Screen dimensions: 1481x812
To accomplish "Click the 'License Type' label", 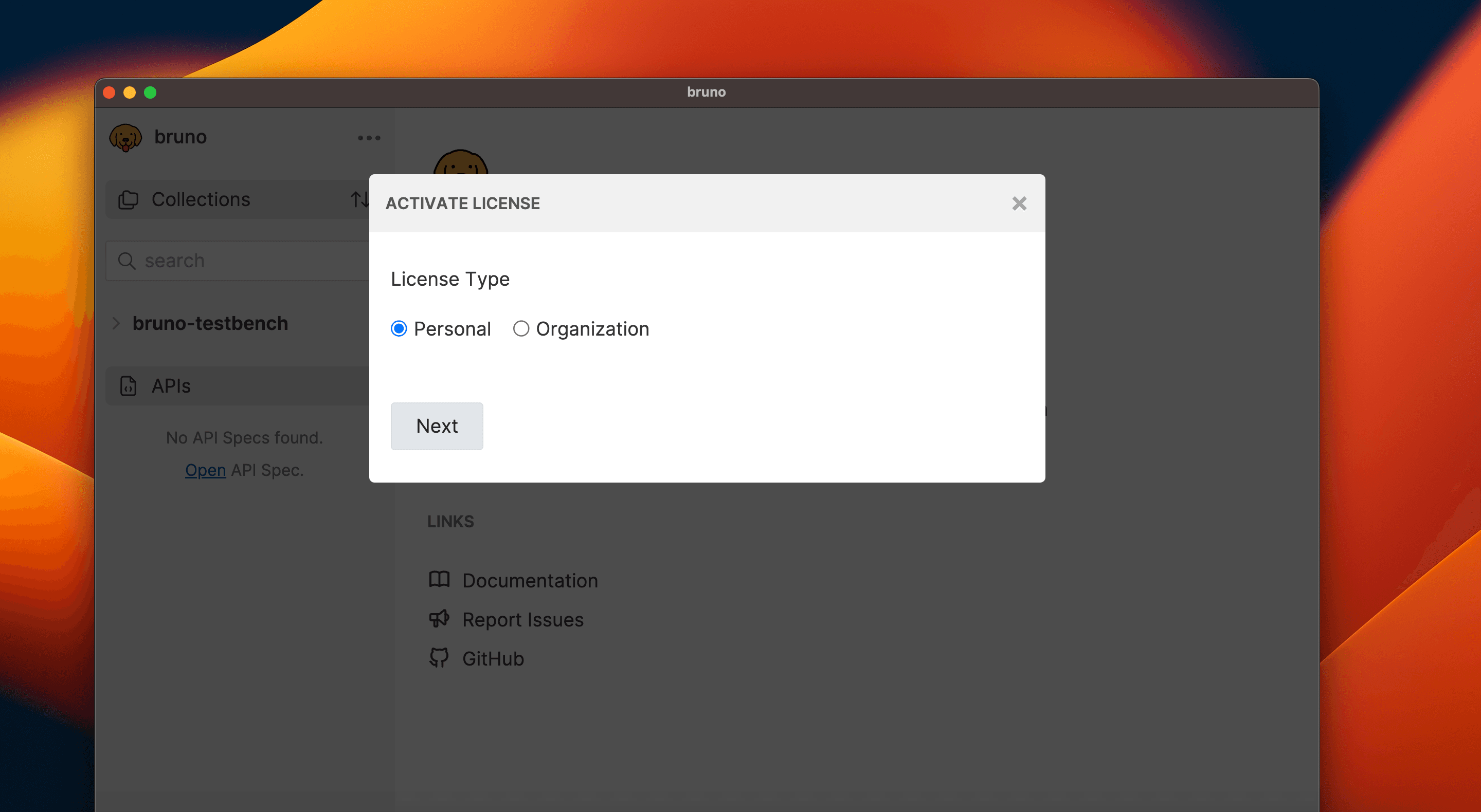I will coord(450,279).
